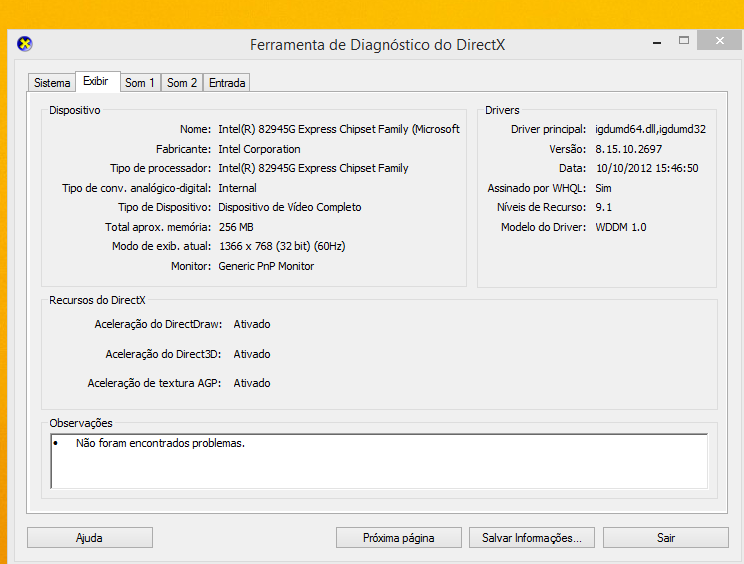Click the device name 'Intel(R) 82945G Express Chipset Family (Microsoft'
The width and height of the screenshot is (744, 564).
coord(339,129)
